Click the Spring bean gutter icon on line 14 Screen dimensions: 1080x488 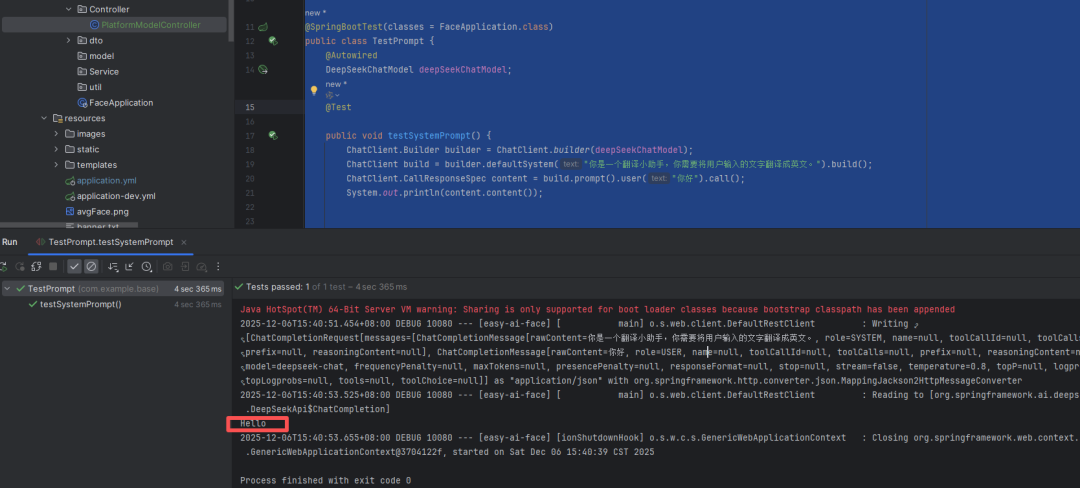264,69
